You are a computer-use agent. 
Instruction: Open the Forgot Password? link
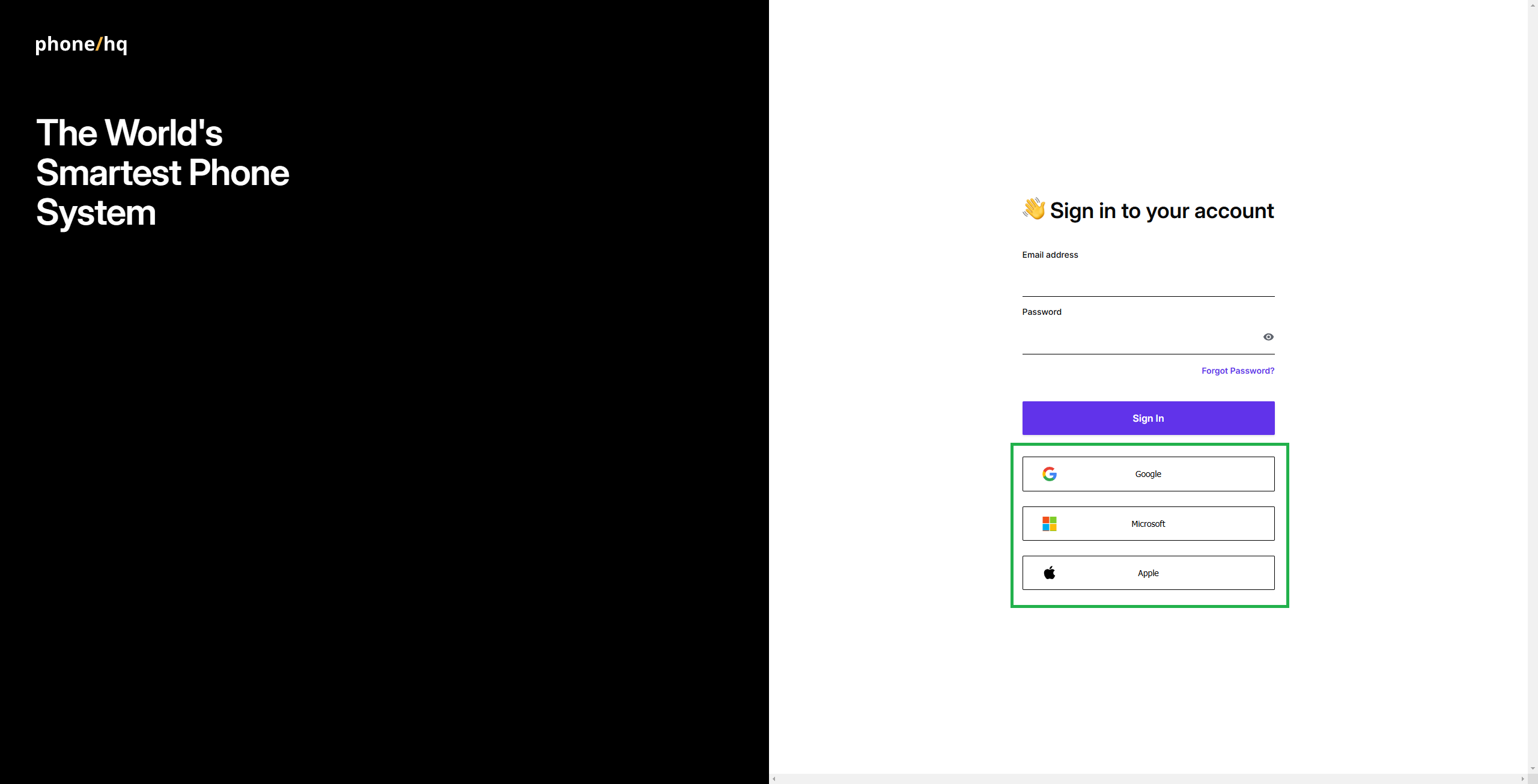(1238, 371)
